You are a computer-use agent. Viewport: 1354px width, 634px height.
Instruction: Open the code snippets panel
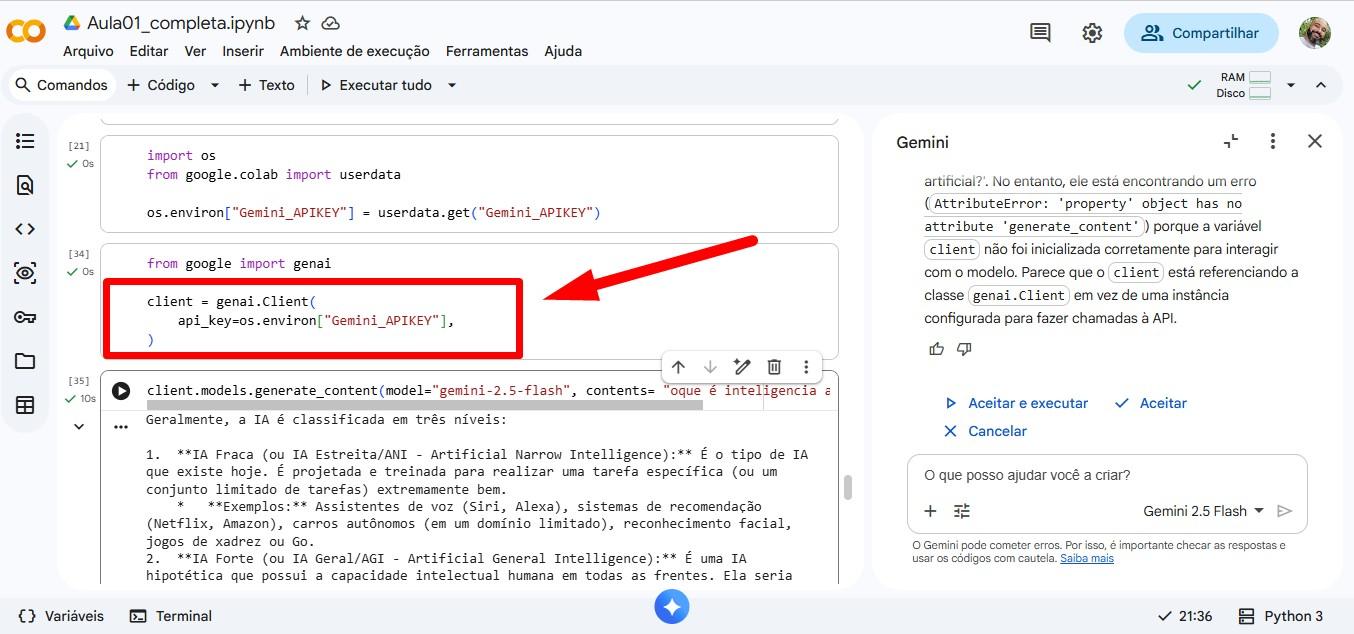point(25,228)
